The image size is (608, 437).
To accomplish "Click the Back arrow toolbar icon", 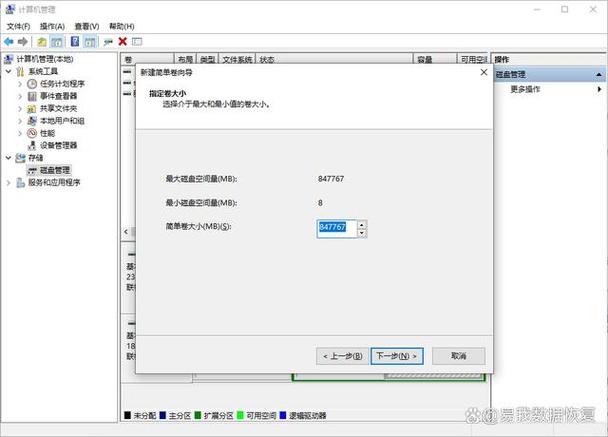I will pyautogui.click(x=9, y=41).
